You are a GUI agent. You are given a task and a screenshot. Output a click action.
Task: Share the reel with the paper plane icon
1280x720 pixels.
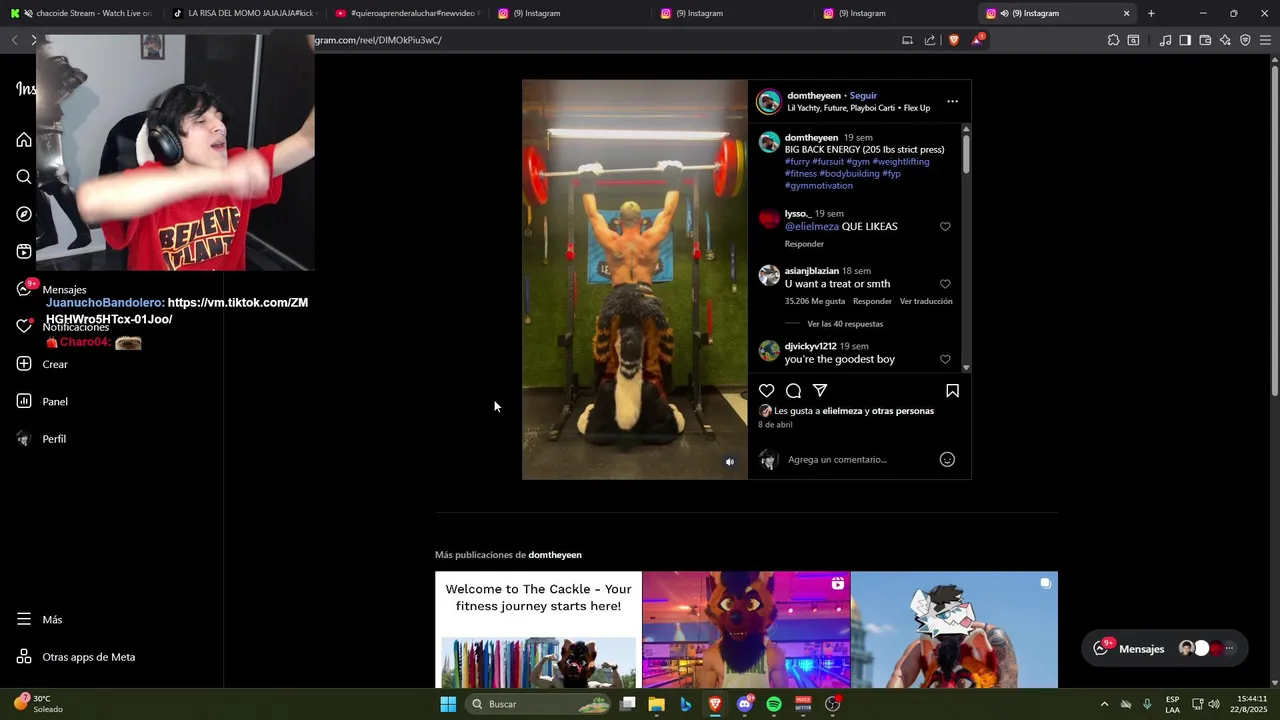point(820,391)
